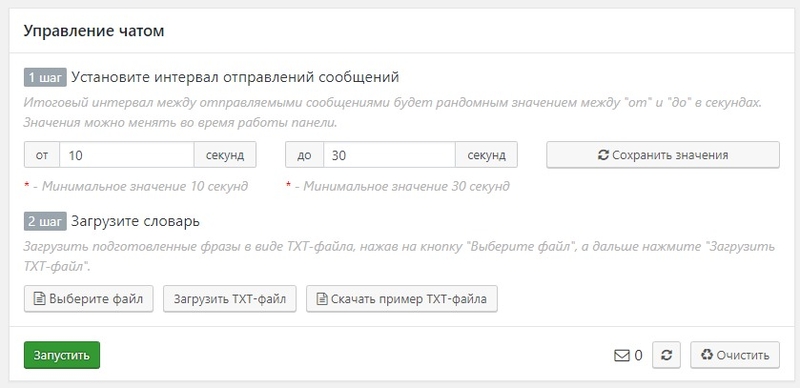
Task: Click 'Установите интервал отправлений сообщений' heading
Action: pyautogui.click(x=235, y=78)
